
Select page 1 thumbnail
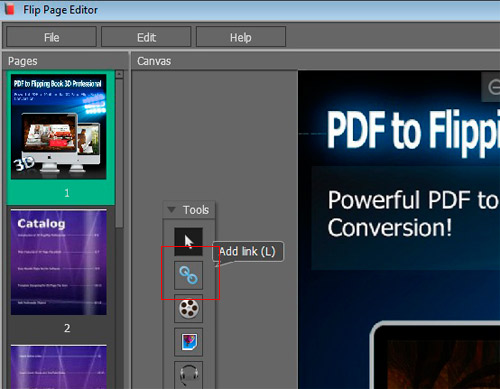click(59, 127)
